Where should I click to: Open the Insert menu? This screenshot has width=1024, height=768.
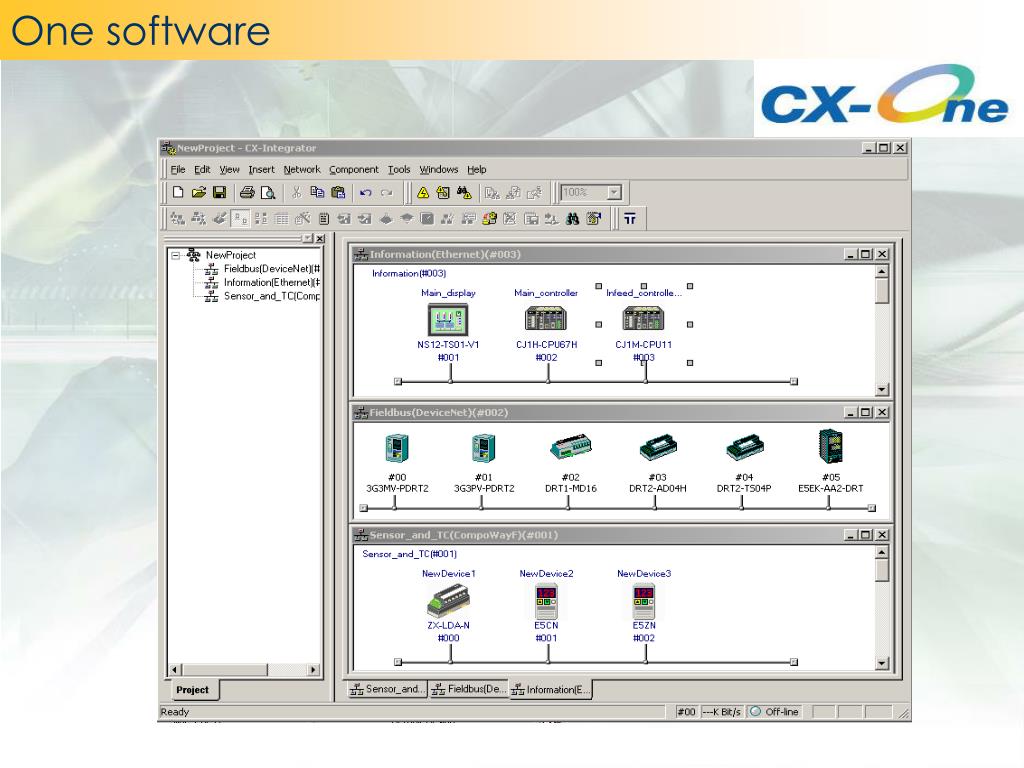261,169
